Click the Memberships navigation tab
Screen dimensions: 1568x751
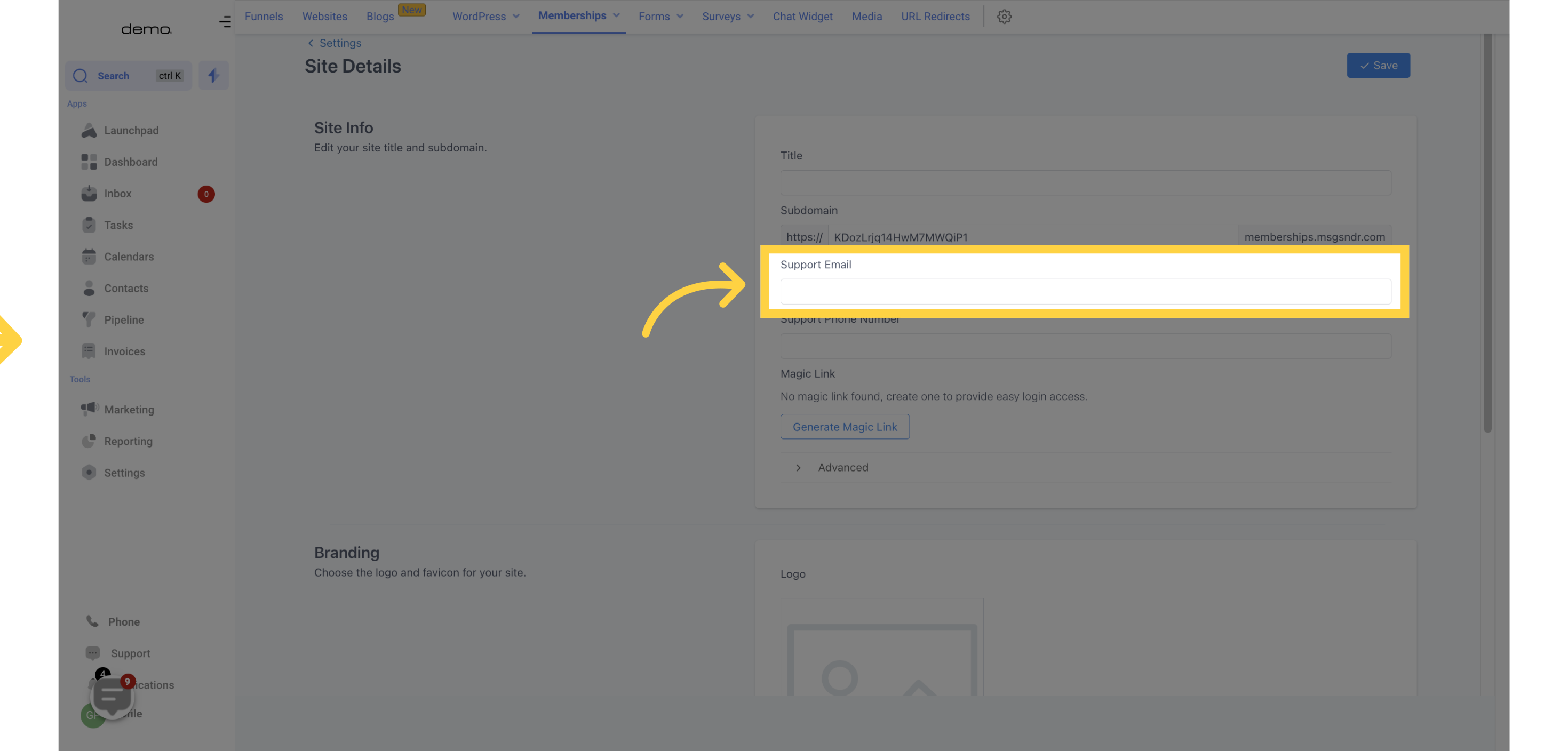pyautogui.click(x=579, y=17)
